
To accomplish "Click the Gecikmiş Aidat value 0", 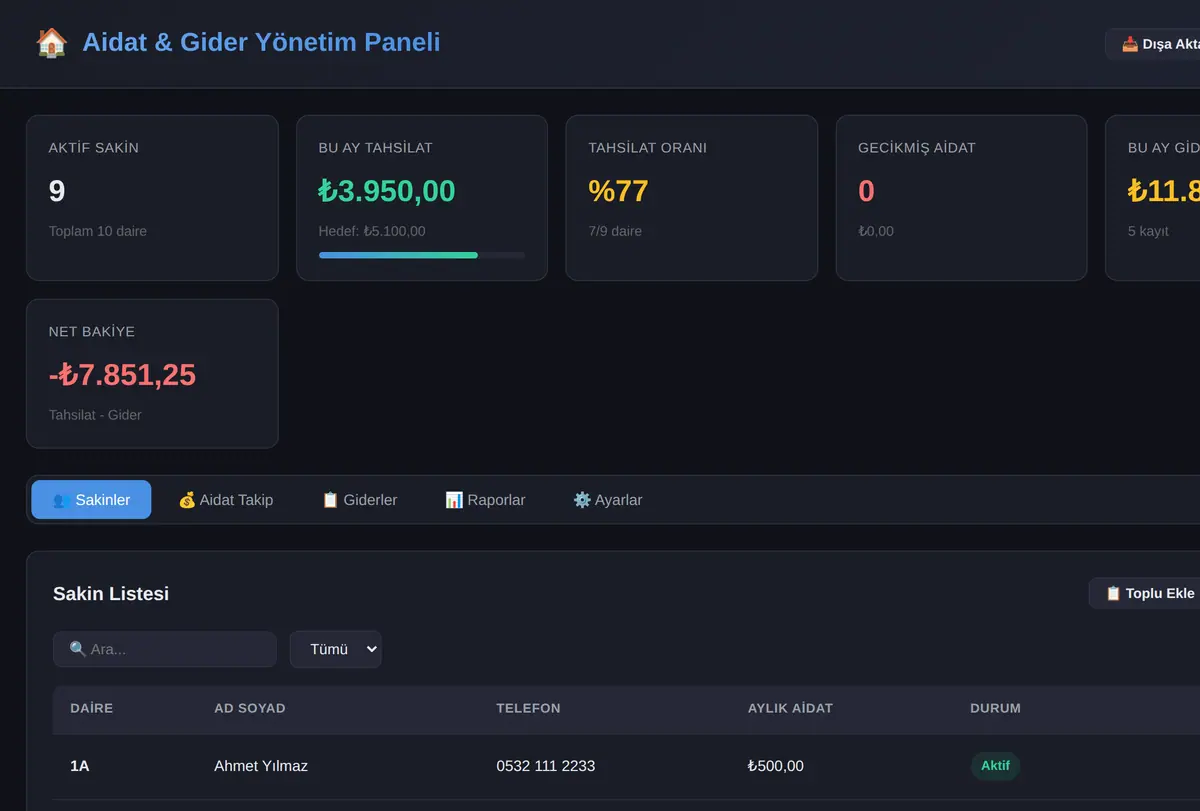I will [866, 191].
